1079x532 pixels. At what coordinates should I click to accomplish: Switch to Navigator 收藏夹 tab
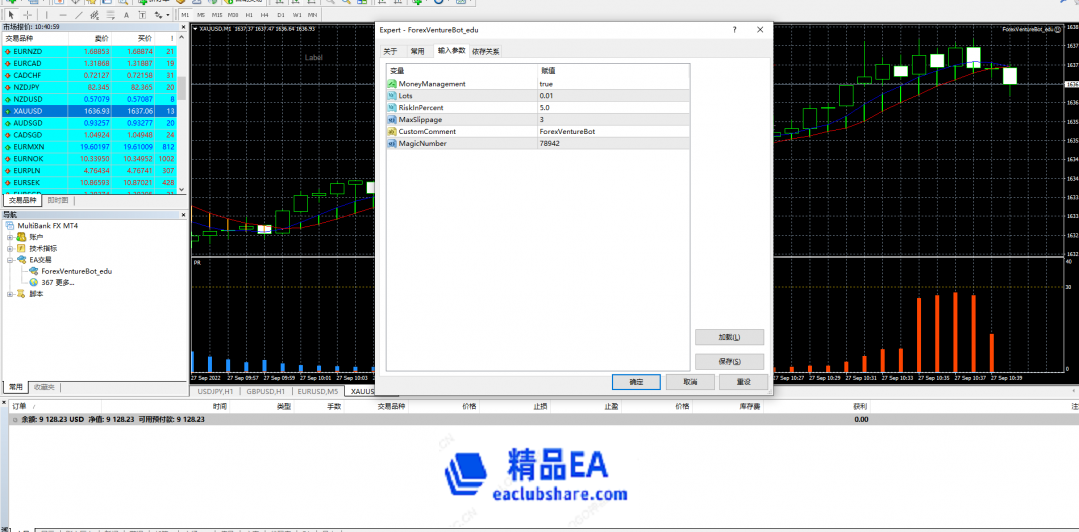click(x=45, y=387)
